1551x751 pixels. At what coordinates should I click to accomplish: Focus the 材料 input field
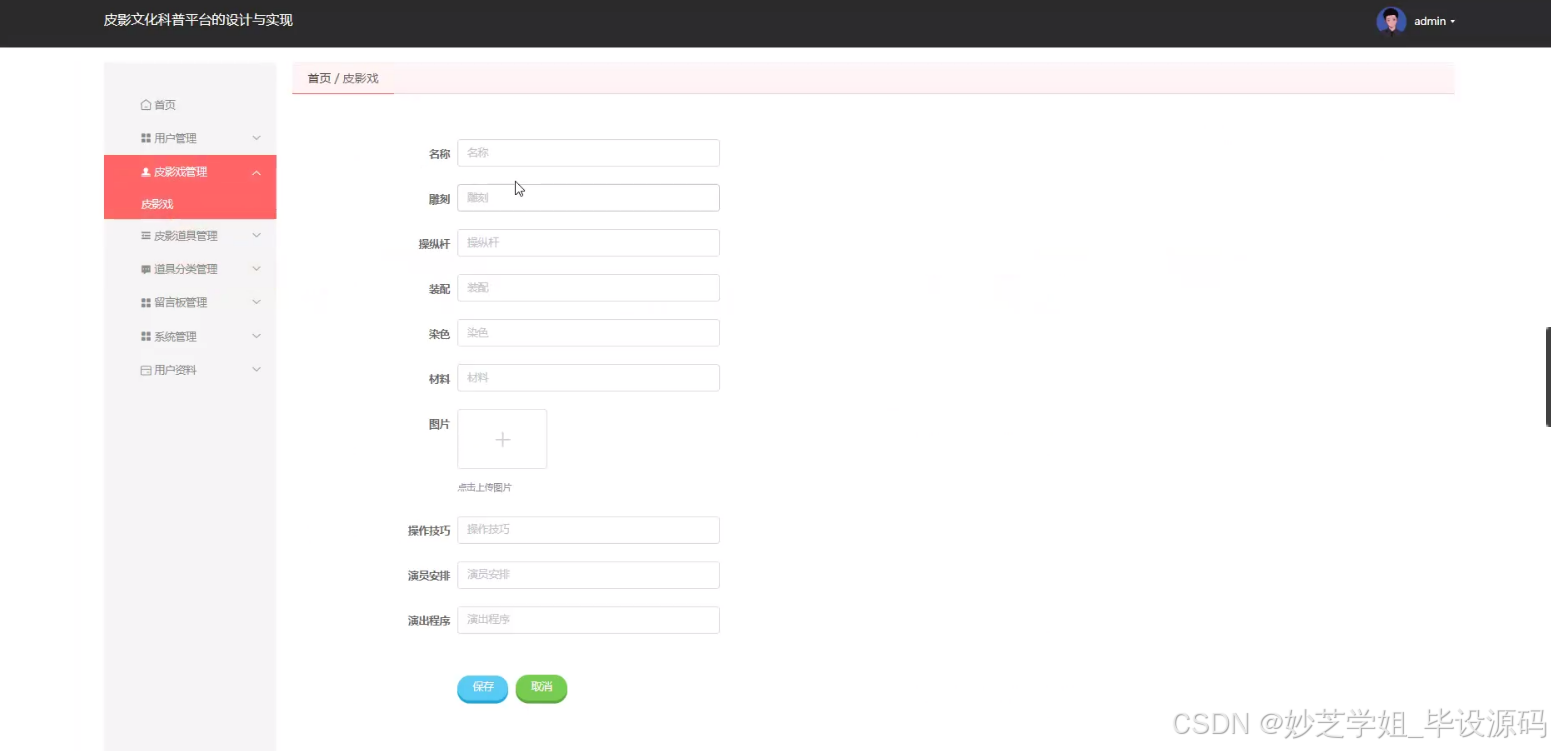click(x=588, y=378)
